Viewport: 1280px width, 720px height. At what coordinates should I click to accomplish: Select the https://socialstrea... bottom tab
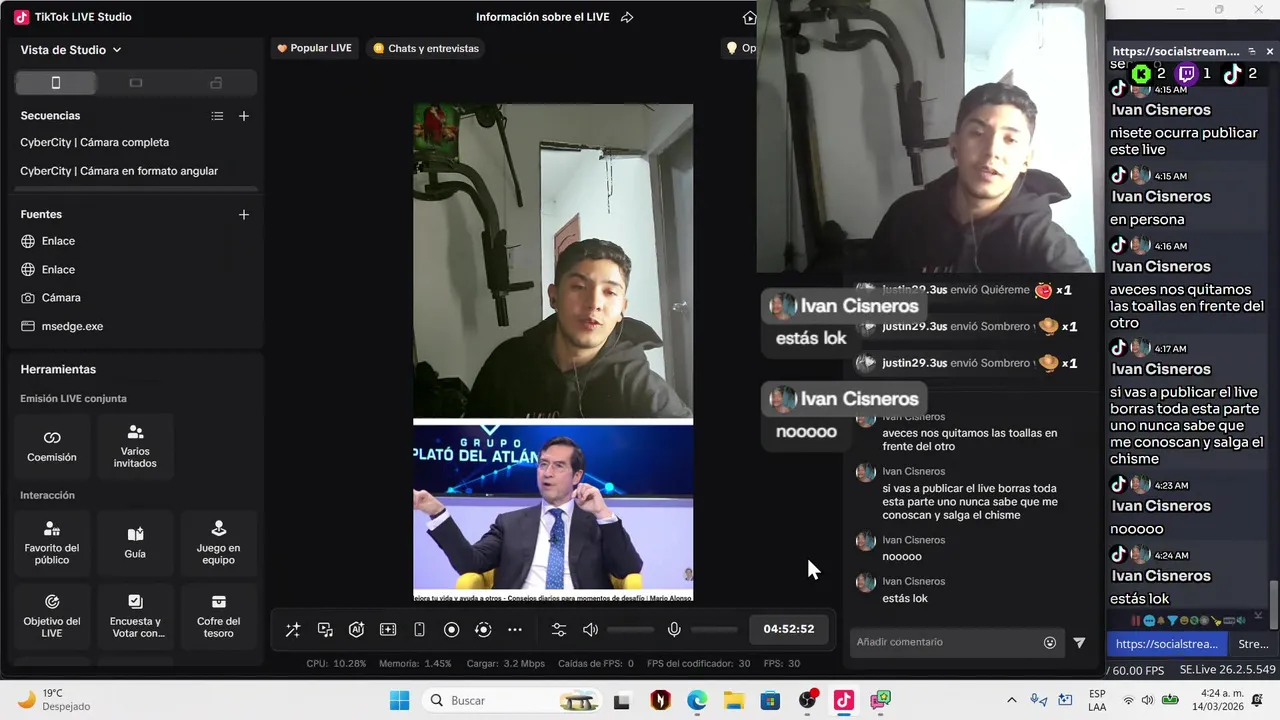[1167, 644]
